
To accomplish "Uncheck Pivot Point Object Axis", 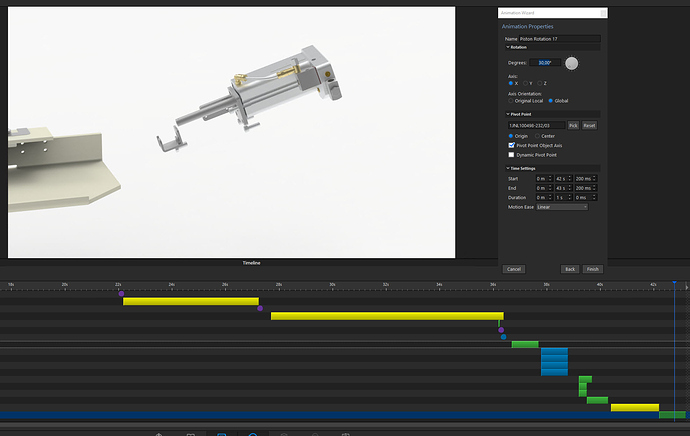I will pyautogui.click(x=511, y=145).
